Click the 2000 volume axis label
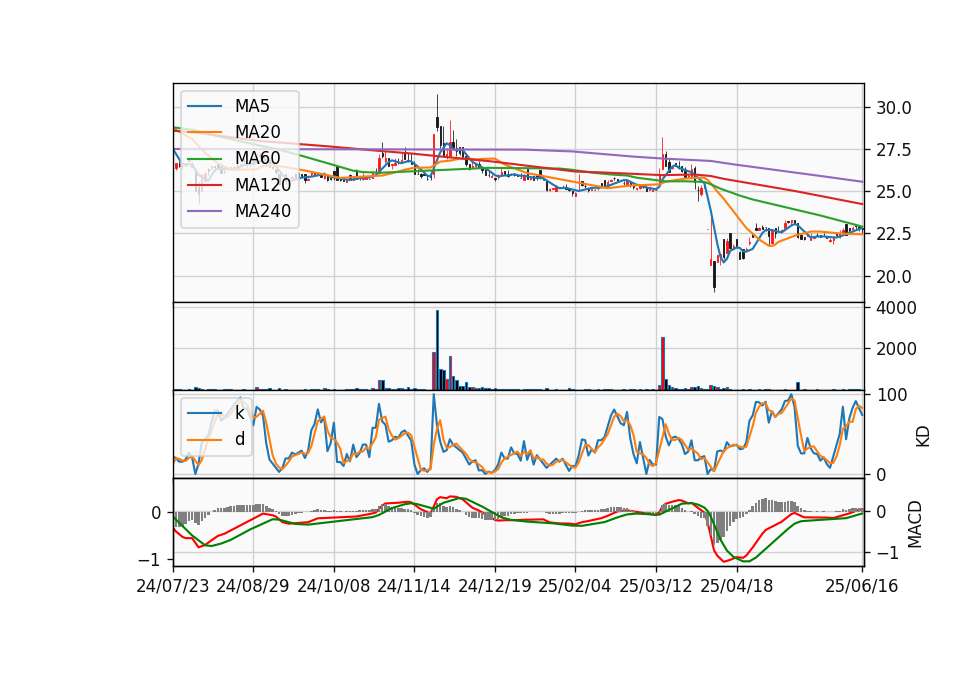 pos(896,350)
